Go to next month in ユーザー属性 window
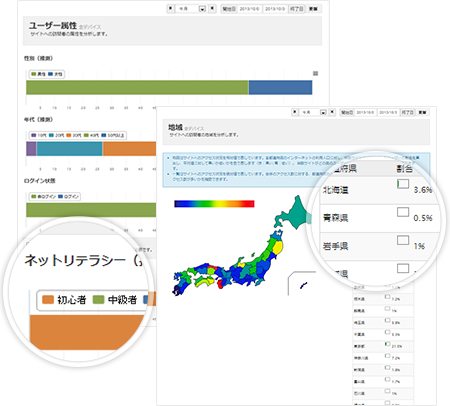The width and height of the screenshot is (450, 406). pyautogui.click(x=212, y=8)
